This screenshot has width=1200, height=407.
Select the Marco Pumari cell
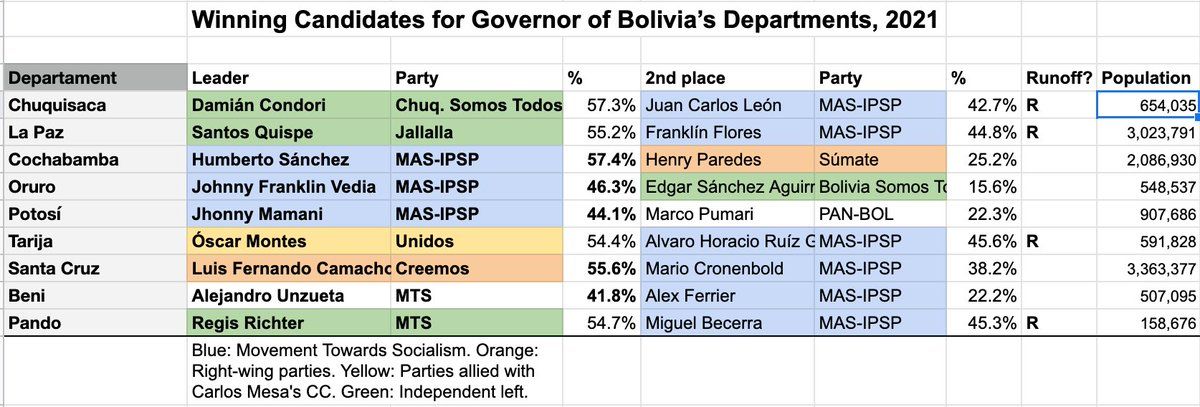coord(727,214)
